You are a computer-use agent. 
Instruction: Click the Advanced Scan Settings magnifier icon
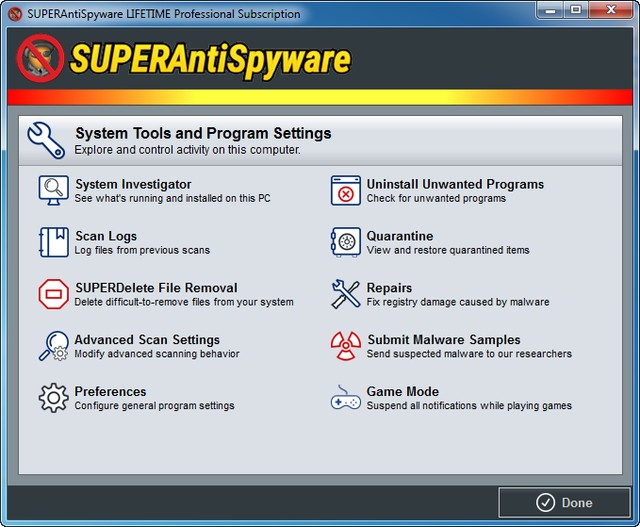tap(53, 346)
